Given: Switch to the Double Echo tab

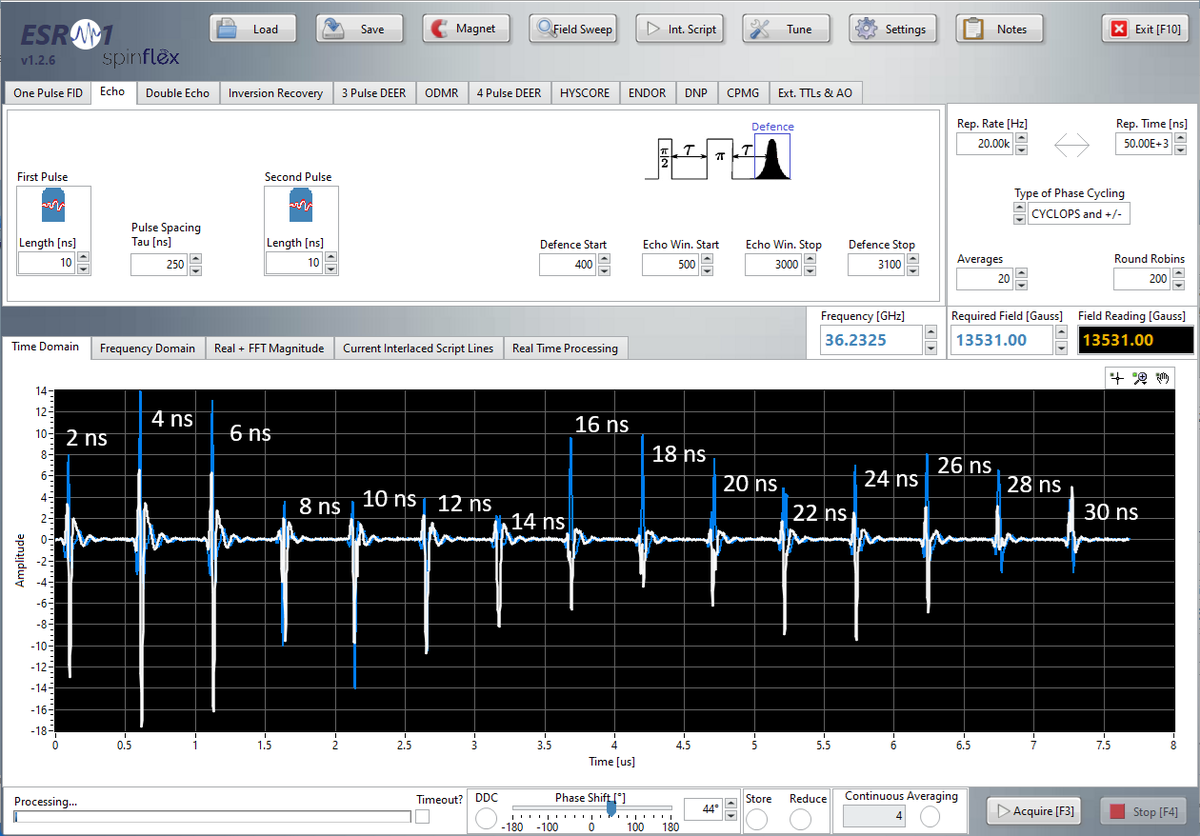Looking at the screenshot, I should [178, 93].
